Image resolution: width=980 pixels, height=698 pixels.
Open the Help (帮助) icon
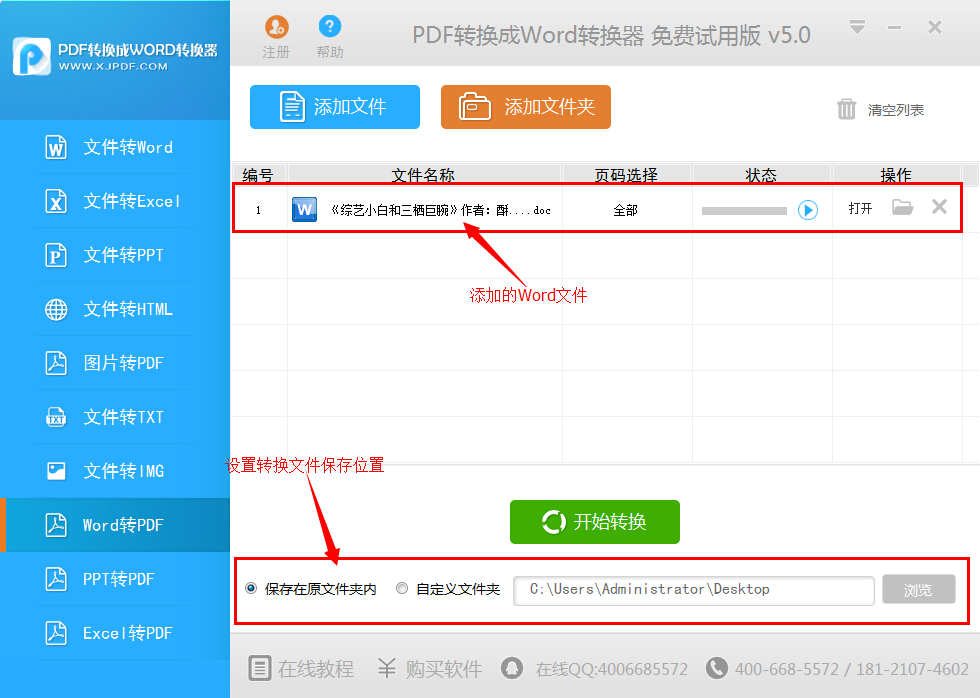click(x=329, y=27)
